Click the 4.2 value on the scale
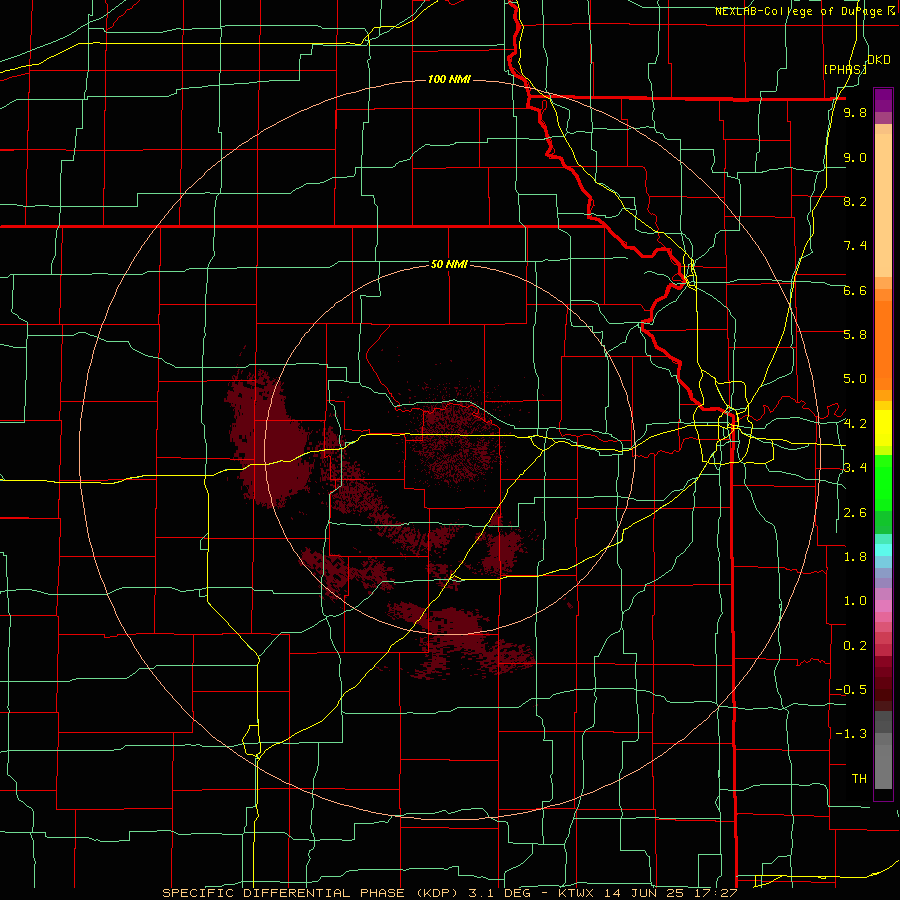The image size is (900, 900). click(x=855, y=424)
